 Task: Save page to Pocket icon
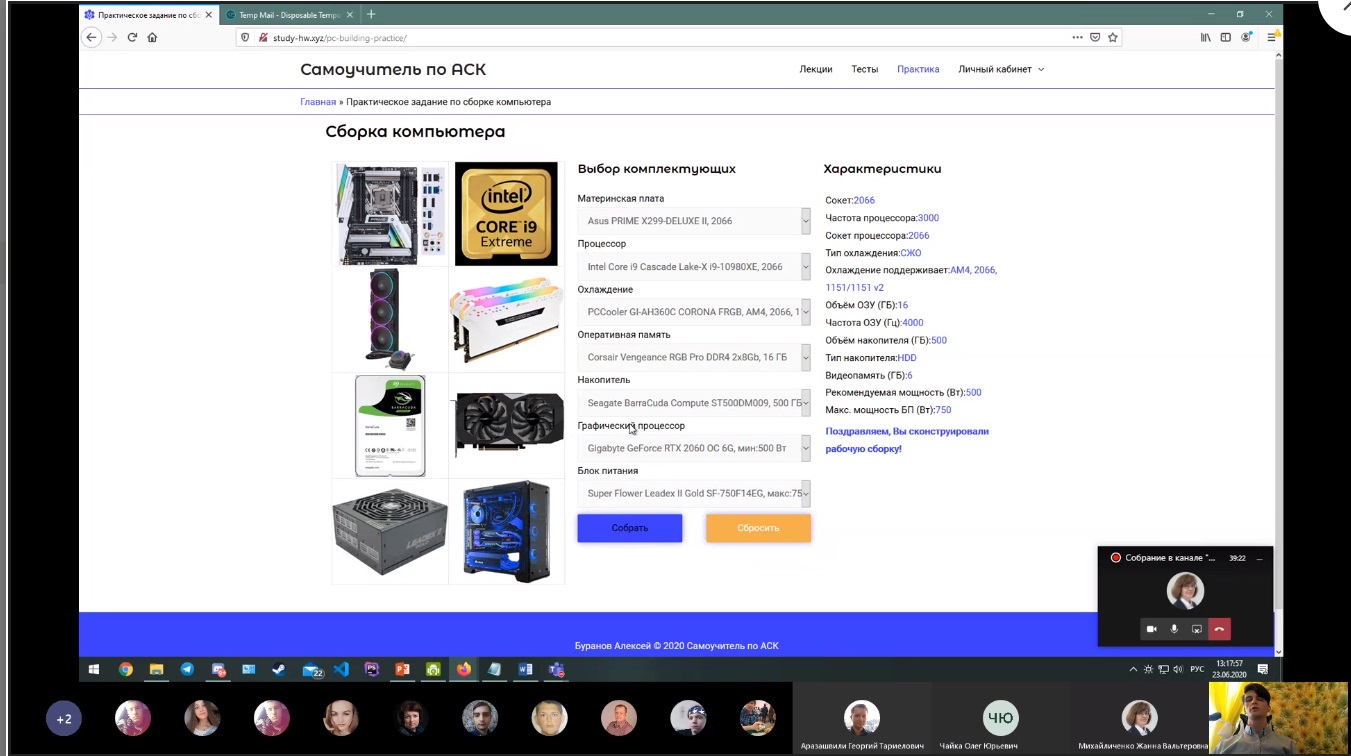1095,37
